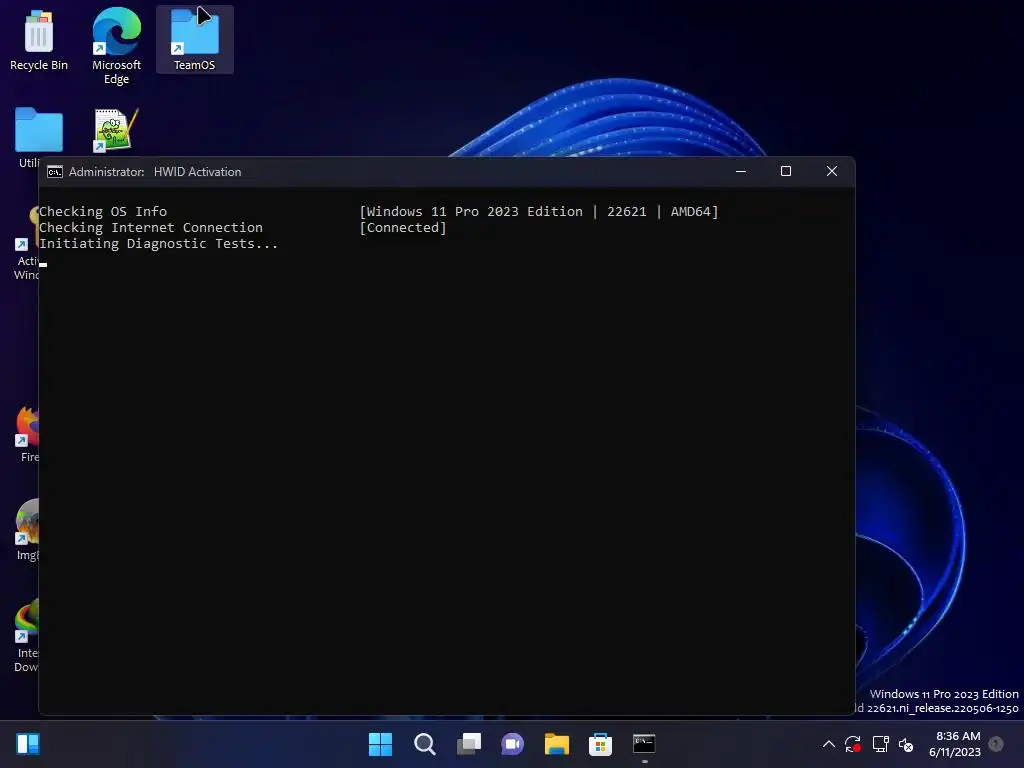The height and width of the screenshot is (768, 1024).
Task: Click the 'Checking Internet Connection' line
Action: (x=151, y=227)
